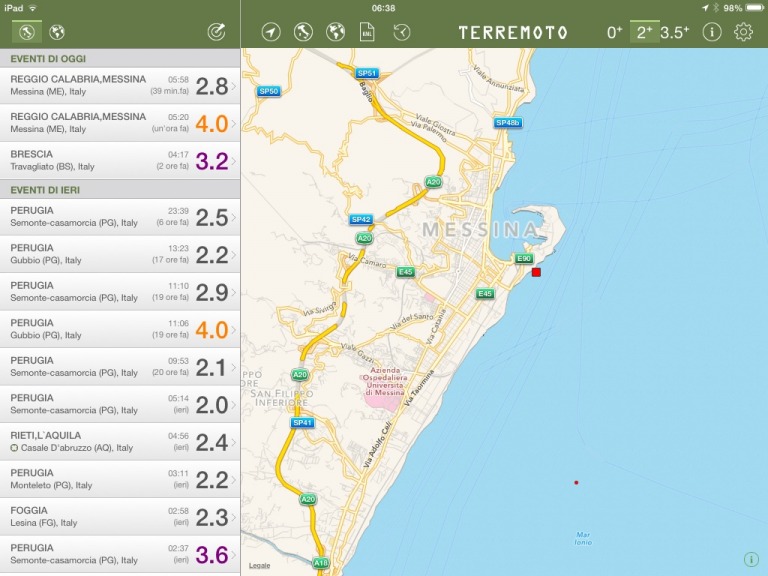Expand chevron on the Foggia 2.3 row
The width and height of the screenshot is (768, 576).
[234, 517]
